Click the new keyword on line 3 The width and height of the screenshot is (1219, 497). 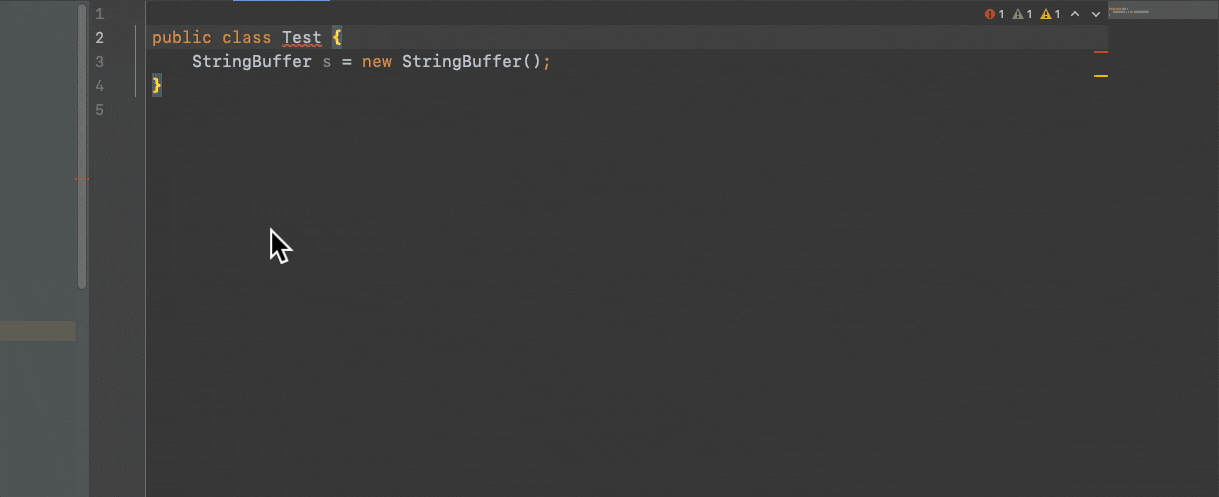pyautogui.click(x=376, y=62)
